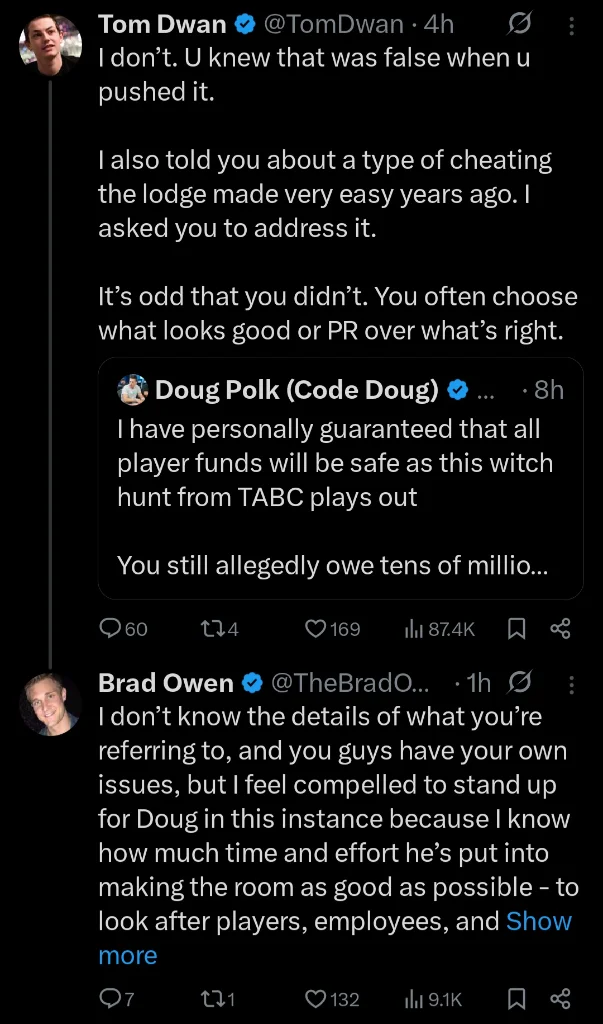Open Grok icon on Tom Dwan's tweet
Image resolution: width=603 pixels, height=1024 pixels.
click(519, 25)
